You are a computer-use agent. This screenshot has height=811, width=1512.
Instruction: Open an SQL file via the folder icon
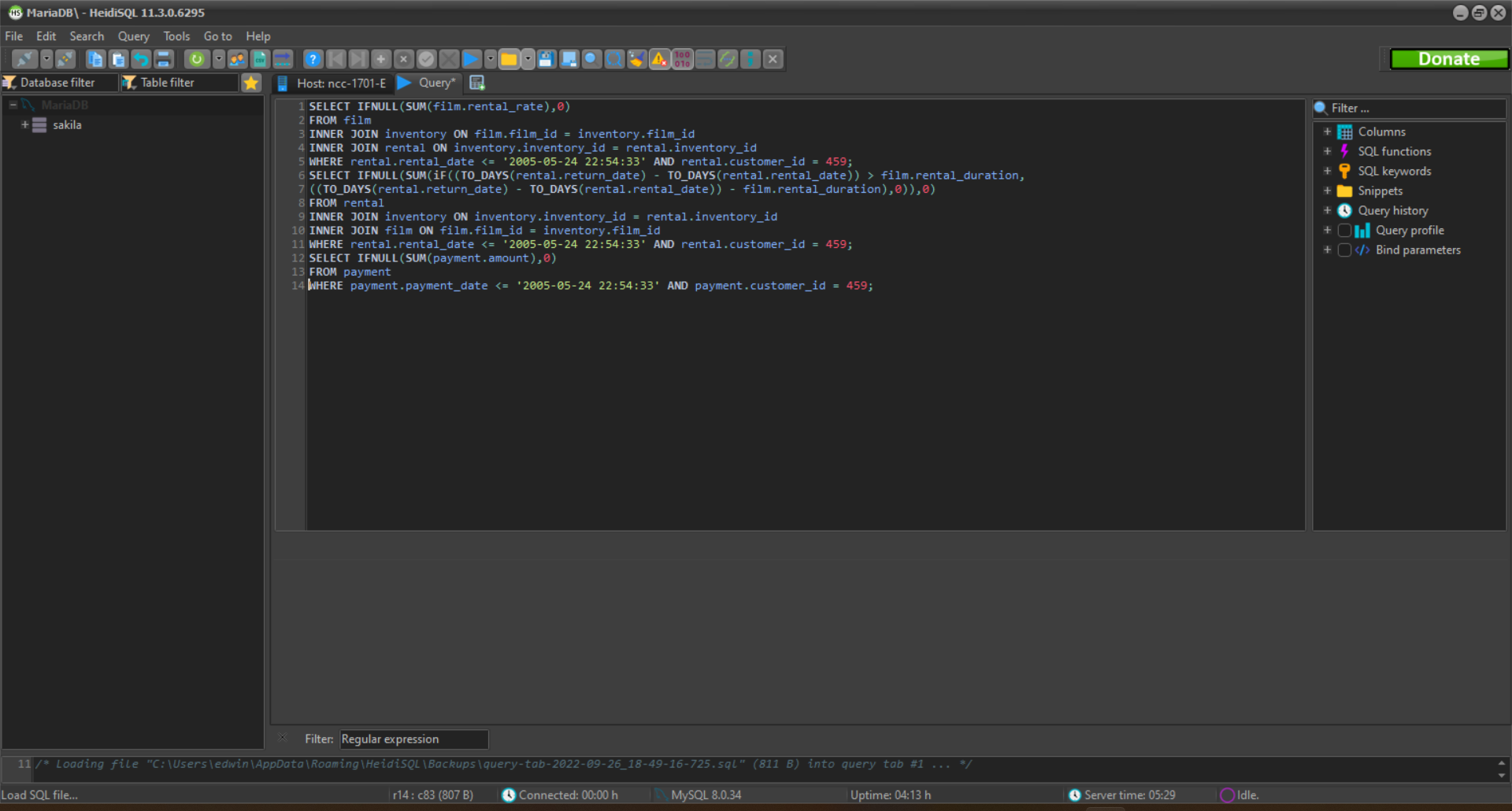510,59
